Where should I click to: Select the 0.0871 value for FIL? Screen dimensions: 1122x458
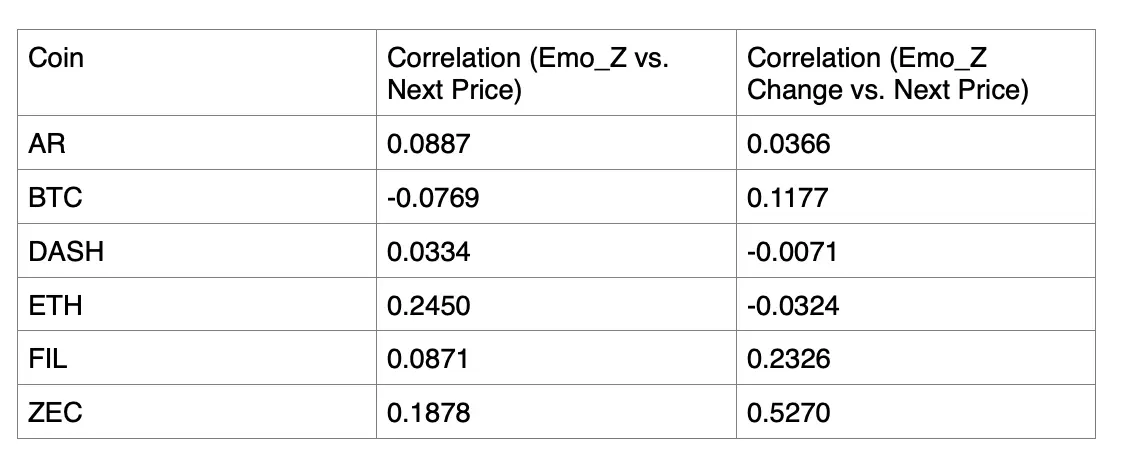click(x=428, y=358)
